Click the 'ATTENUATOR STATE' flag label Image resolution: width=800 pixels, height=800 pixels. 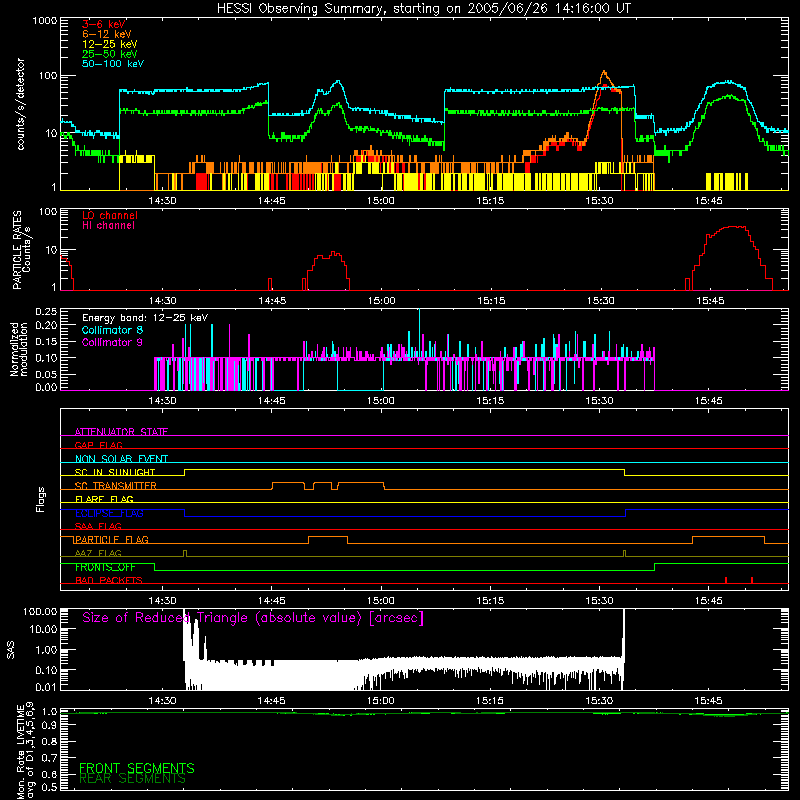pos(121,432)
